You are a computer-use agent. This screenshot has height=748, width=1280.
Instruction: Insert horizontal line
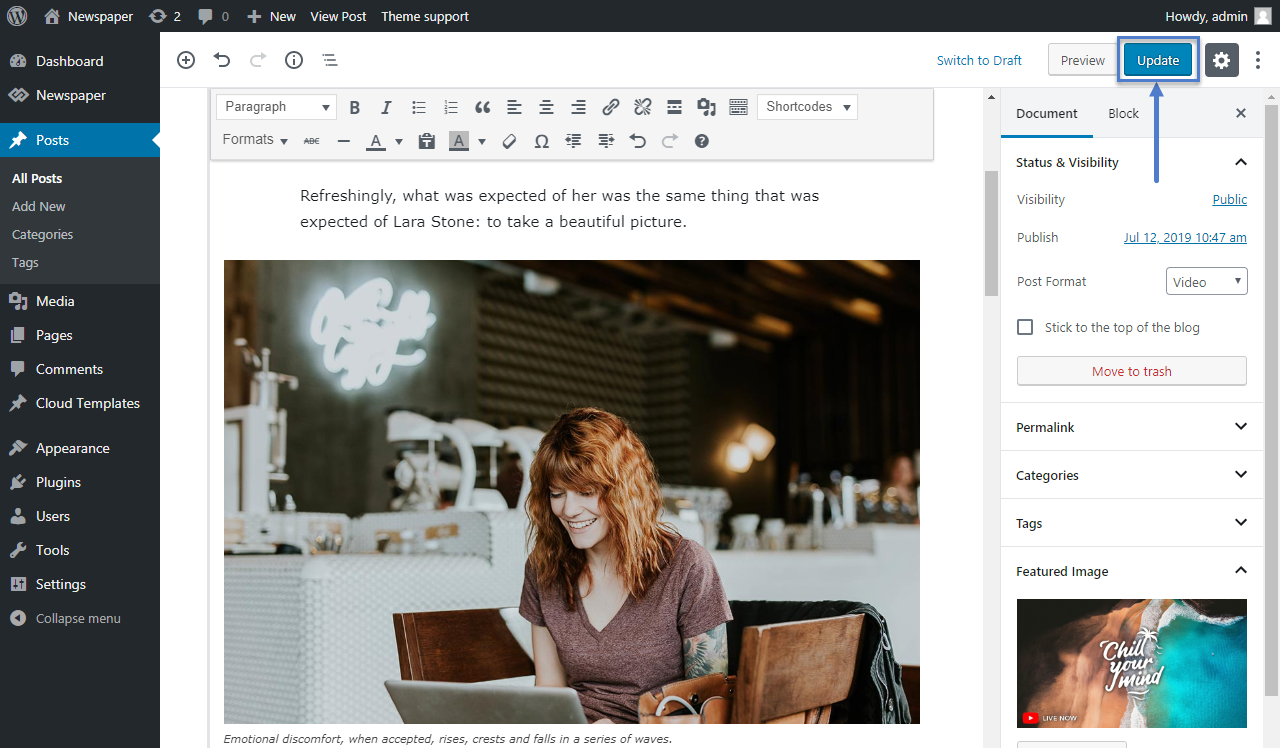[344, 141]
